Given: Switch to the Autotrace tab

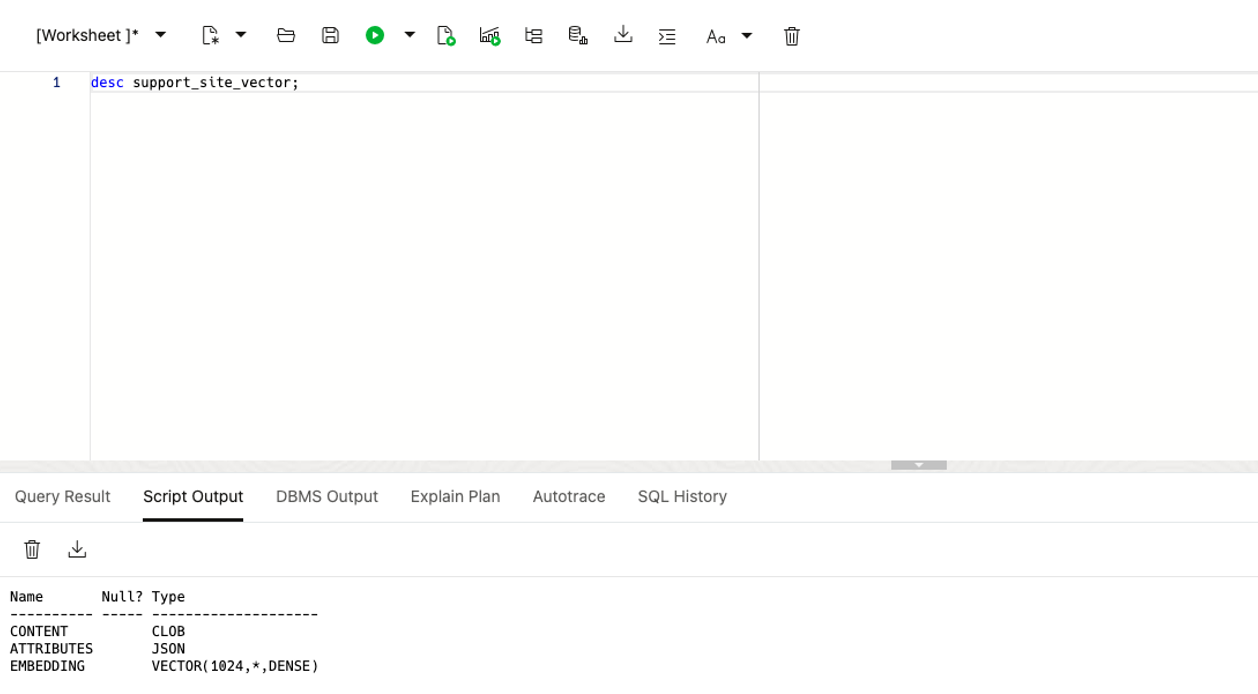Looking at the screenshot, I should point(569,496).
